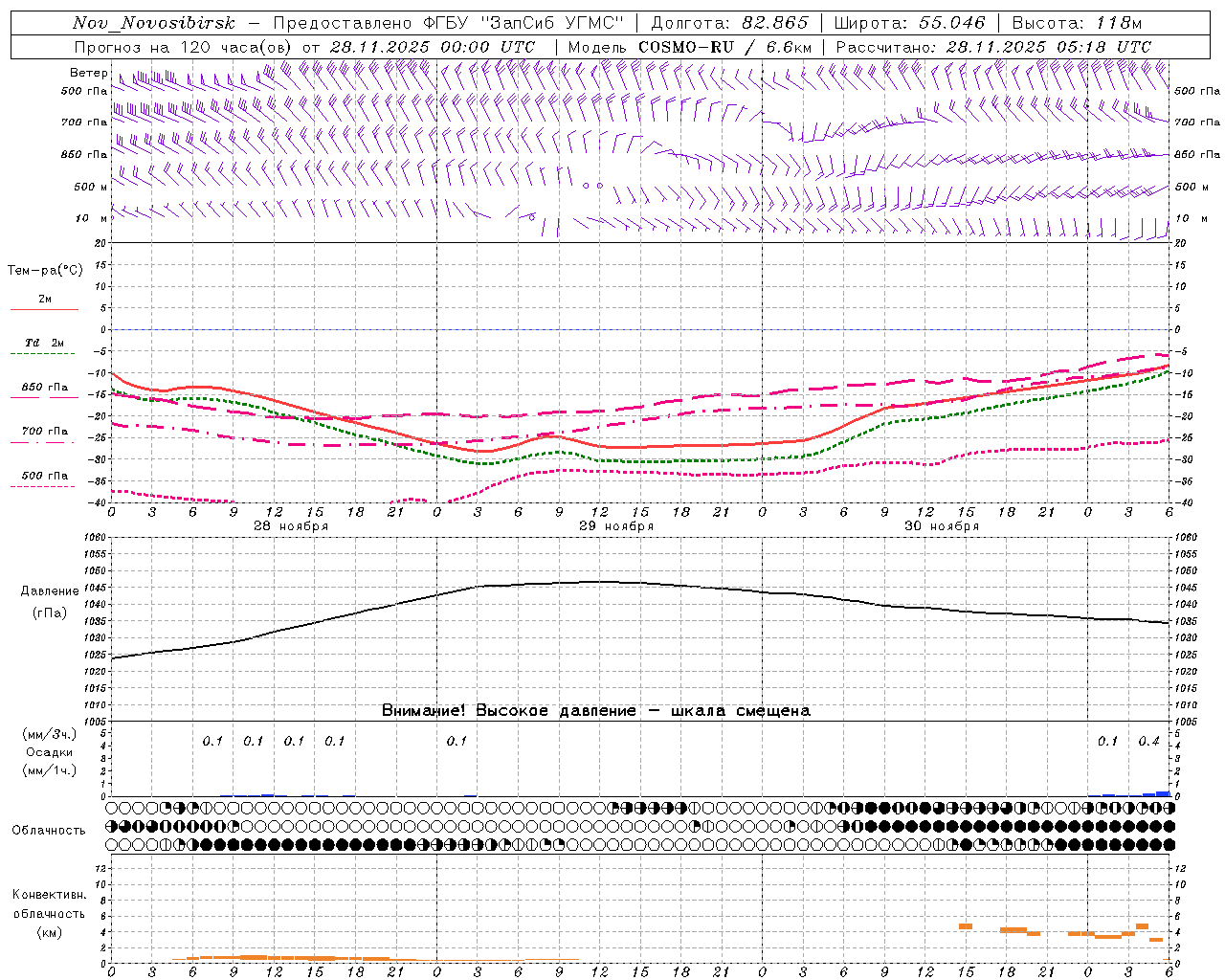This screenshot has width=1225, height=980.
Task: Select the Прогноз на 120 часа(ов) text
Action: [184, 47]
